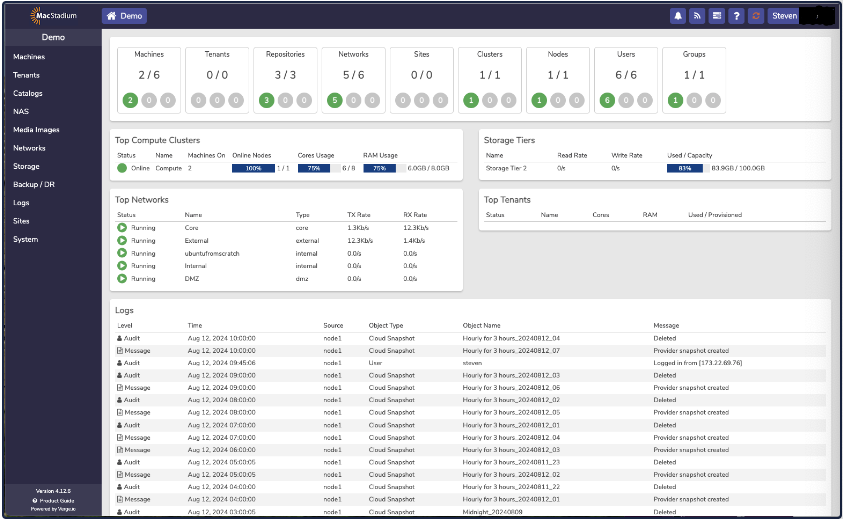
Task: Open Machines in the sidebar
Action: tap(29, 57)
